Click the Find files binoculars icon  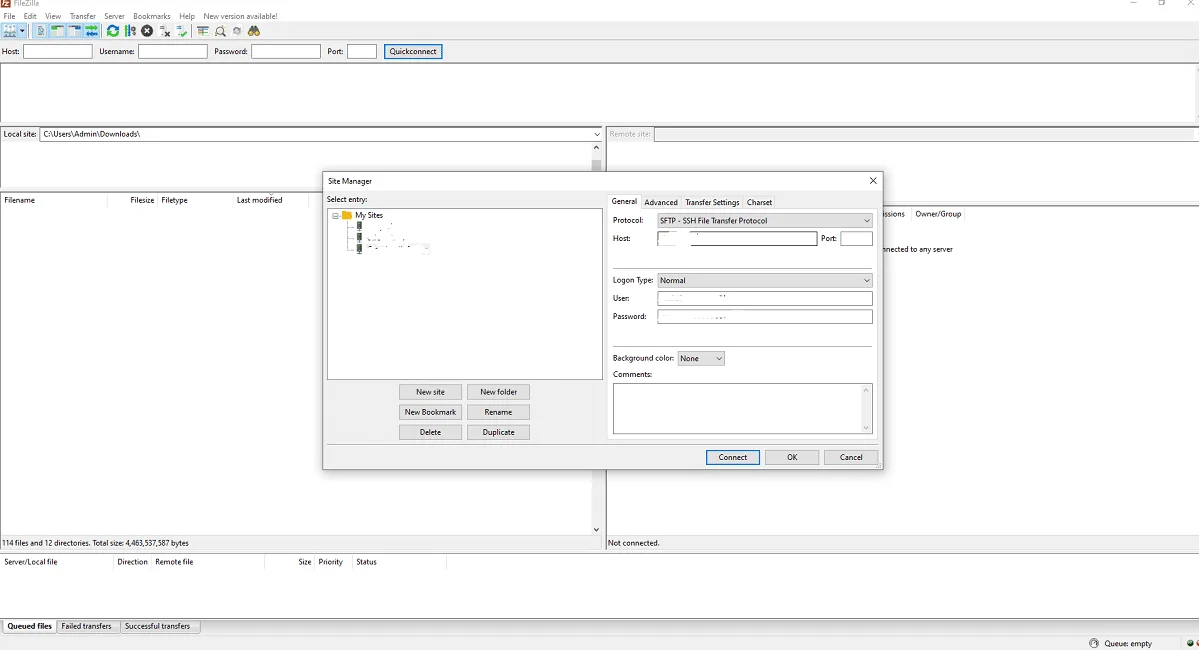pos(253,31)
